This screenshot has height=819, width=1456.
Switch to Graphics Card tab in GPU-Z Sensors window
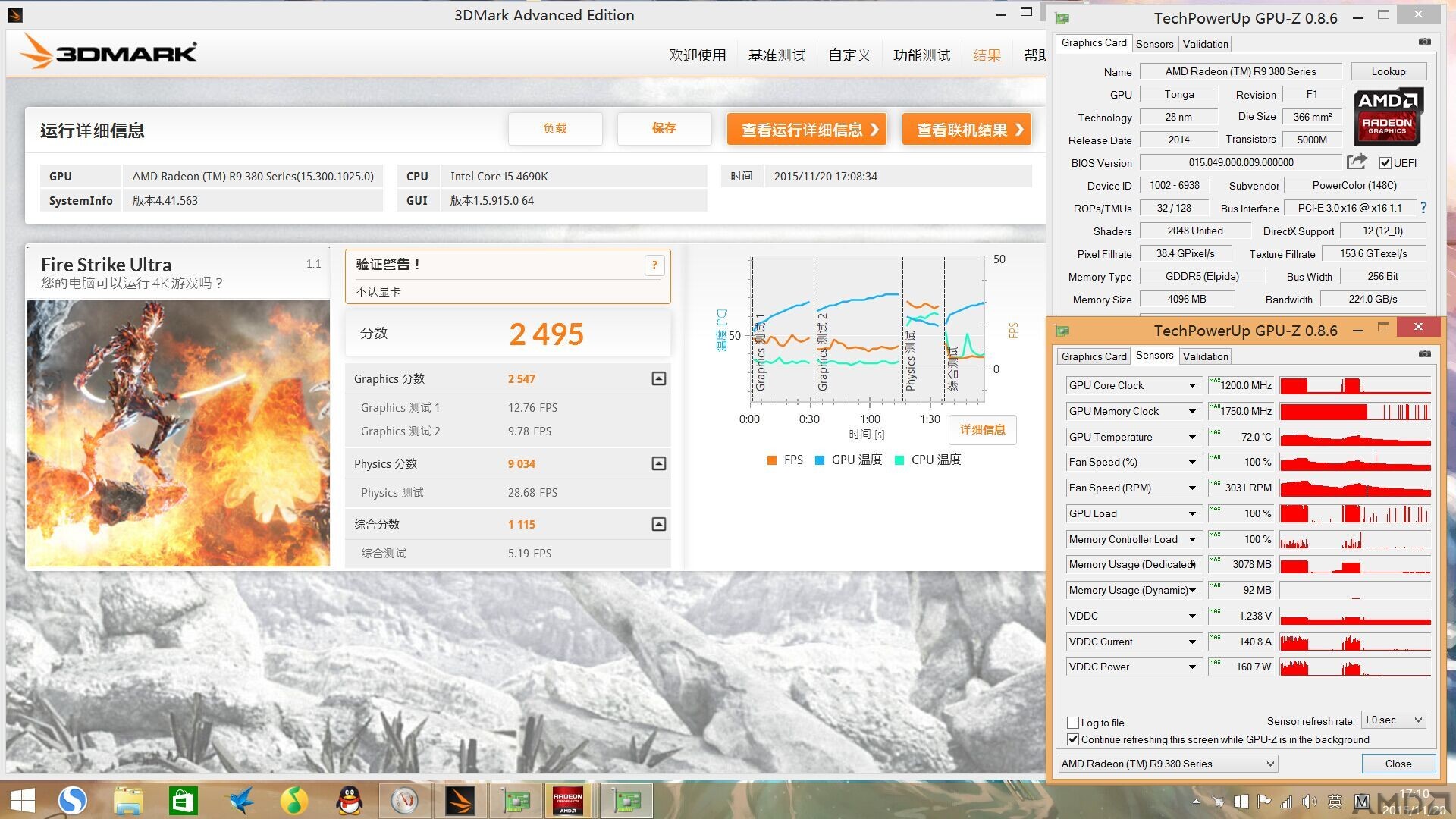[x=1094, y=356]
